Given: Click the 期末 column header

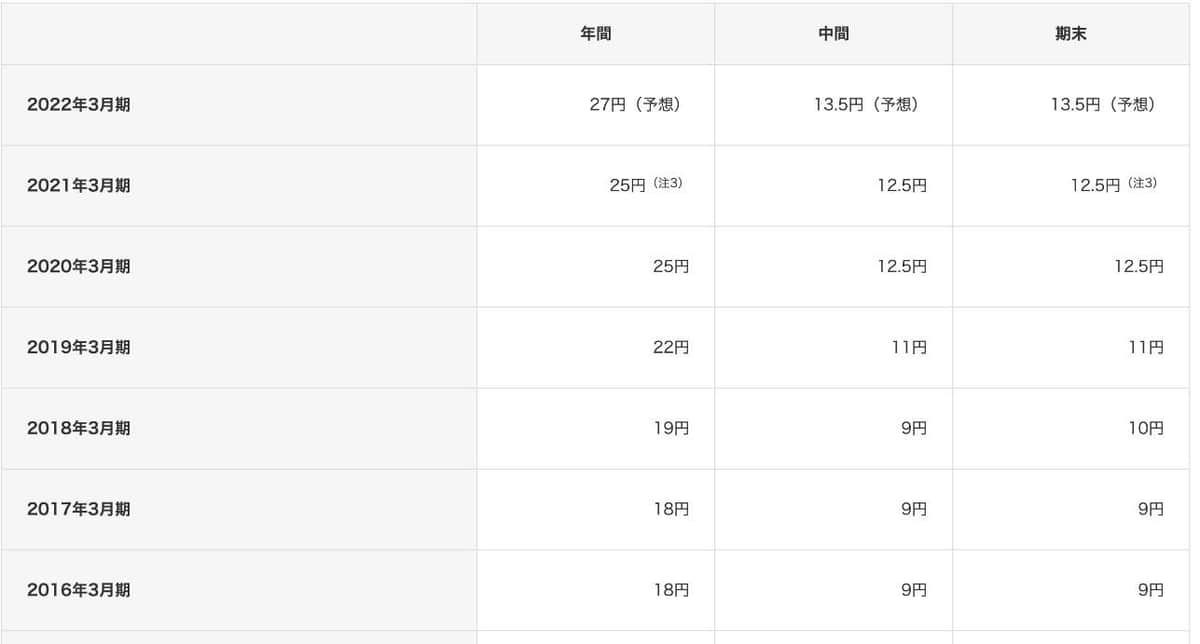Looking at the screenshot, I should click(1071, 34).
